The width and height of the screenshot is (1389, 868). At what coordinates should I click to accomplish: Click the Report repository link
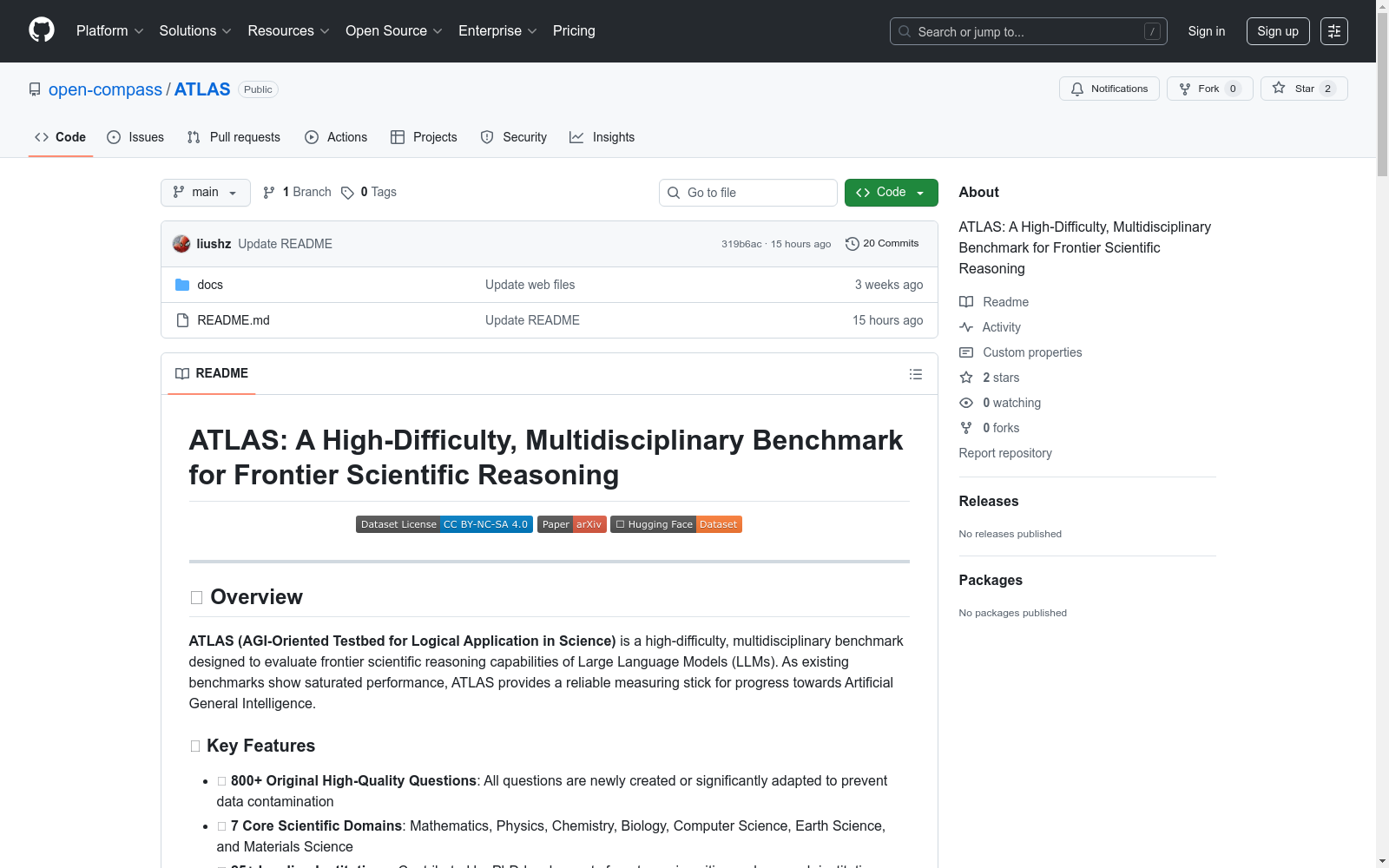pyautogui.click(x=1005, y=453)
